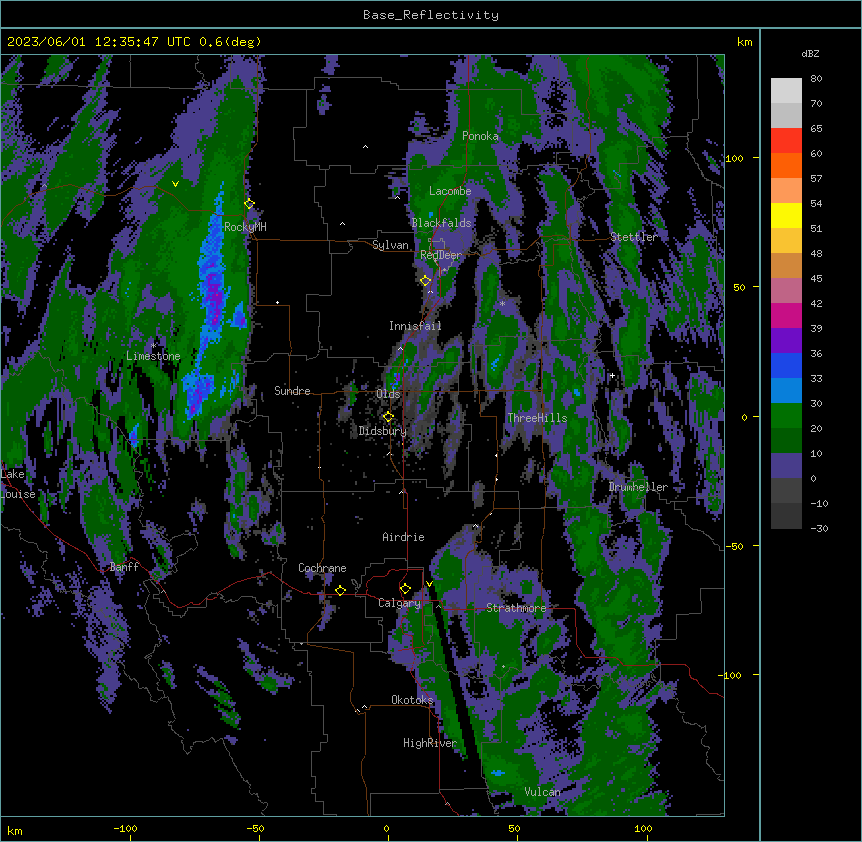Click the Banff label
The width and height of the screenshot is (862, 842).
[124, 567]
